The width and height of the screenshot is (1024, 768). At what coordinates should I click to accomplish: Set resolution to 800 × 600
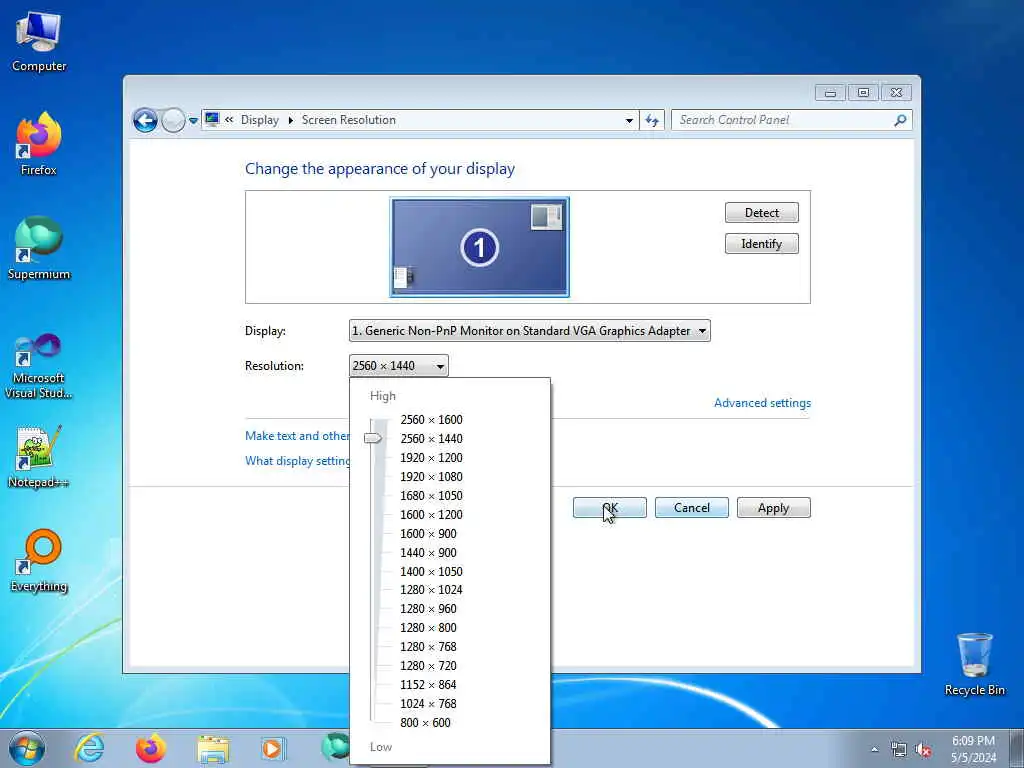point(425,722)
